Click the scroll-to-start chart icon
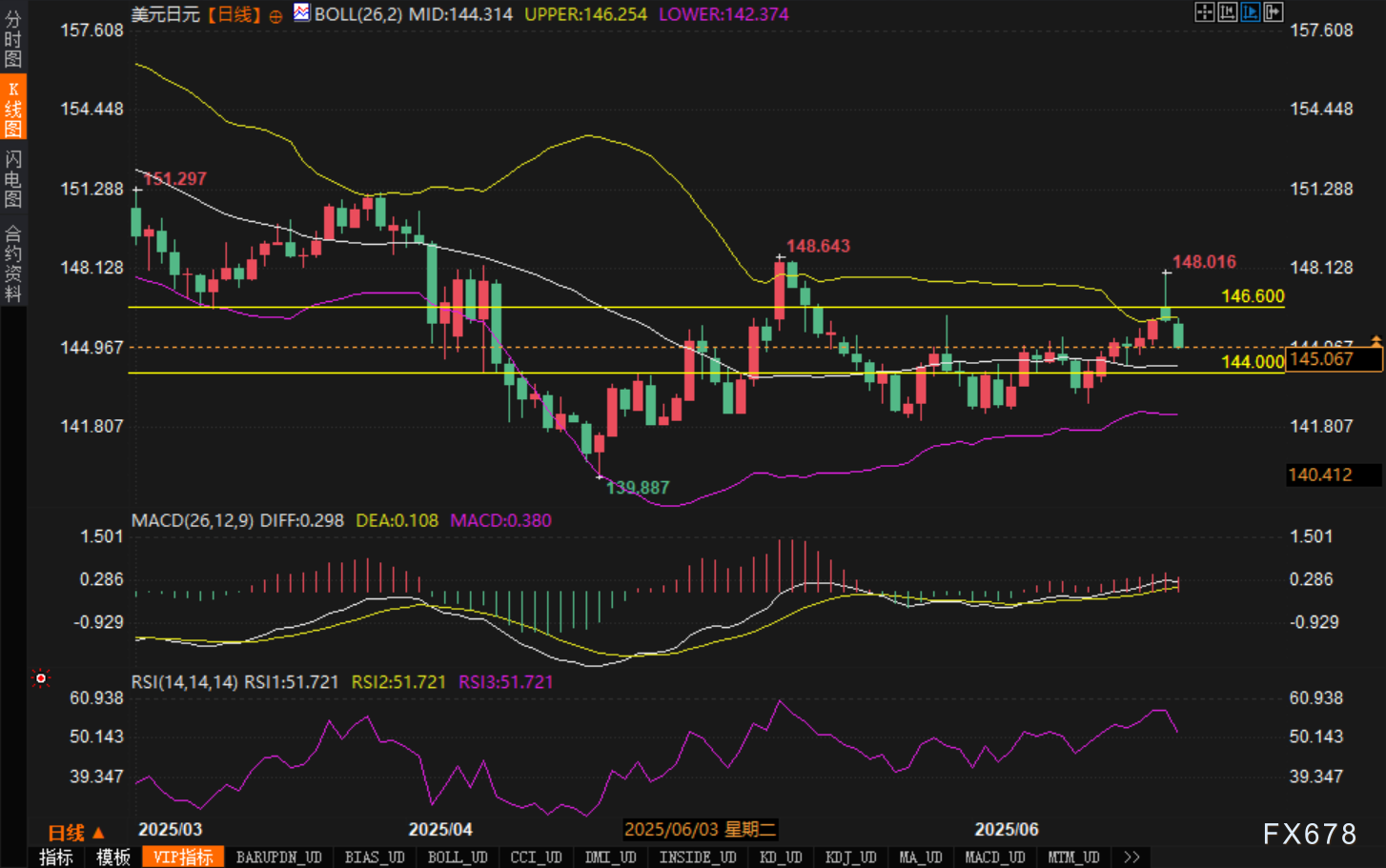Image resolution: width=1386 pixels, height=868 pixels. pyautogui.click(x=1227, y=12)
